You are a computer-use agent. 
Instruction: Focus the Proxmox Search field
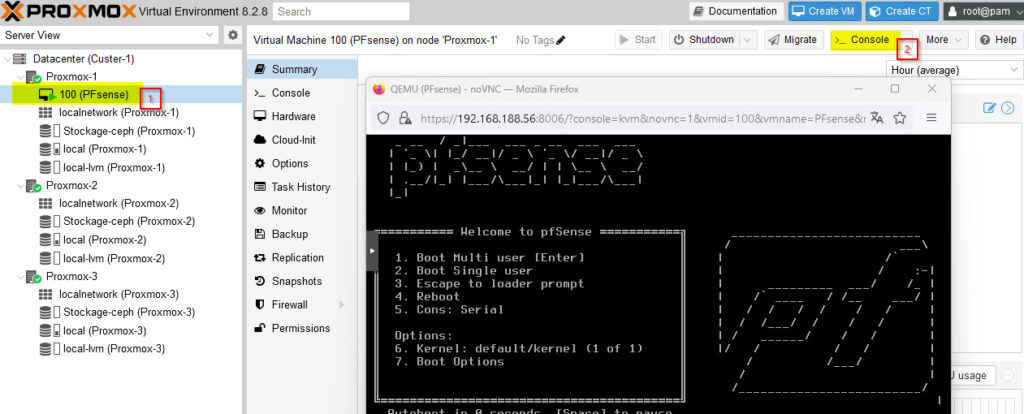click(x=341, y=11)
